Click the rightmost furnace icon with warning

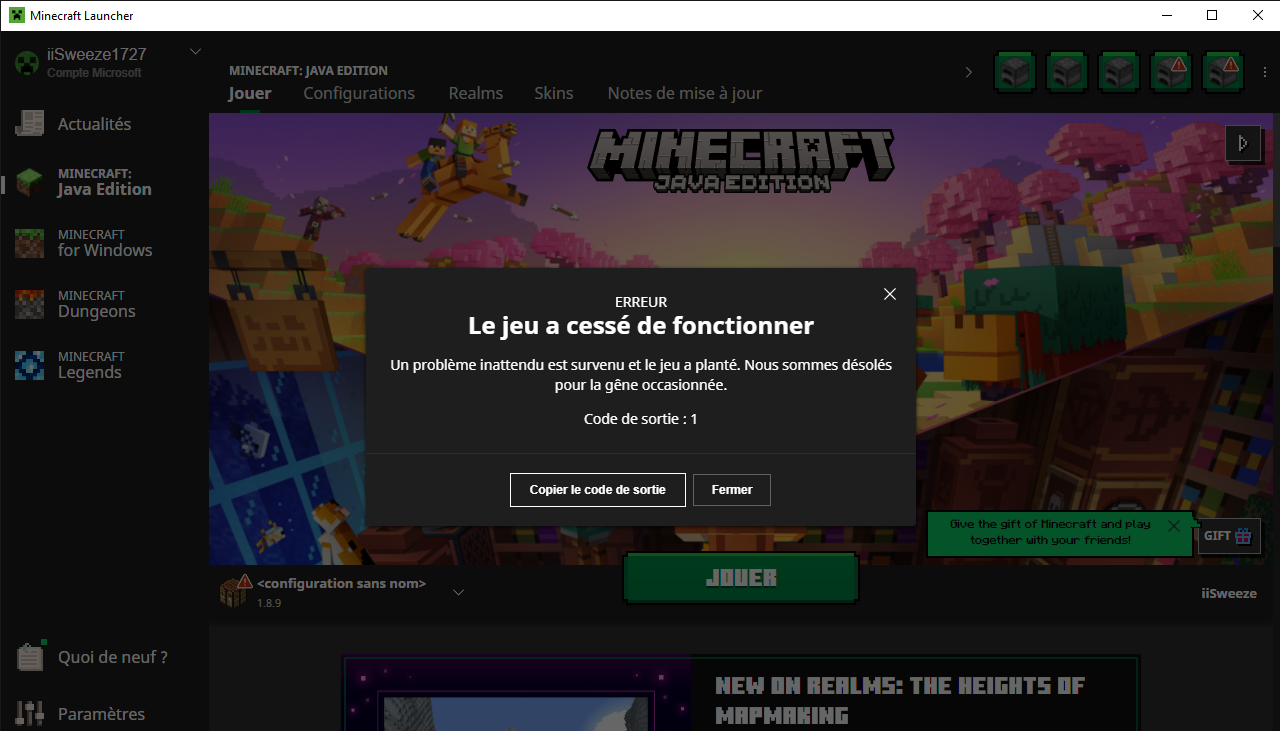[1224, 72]
